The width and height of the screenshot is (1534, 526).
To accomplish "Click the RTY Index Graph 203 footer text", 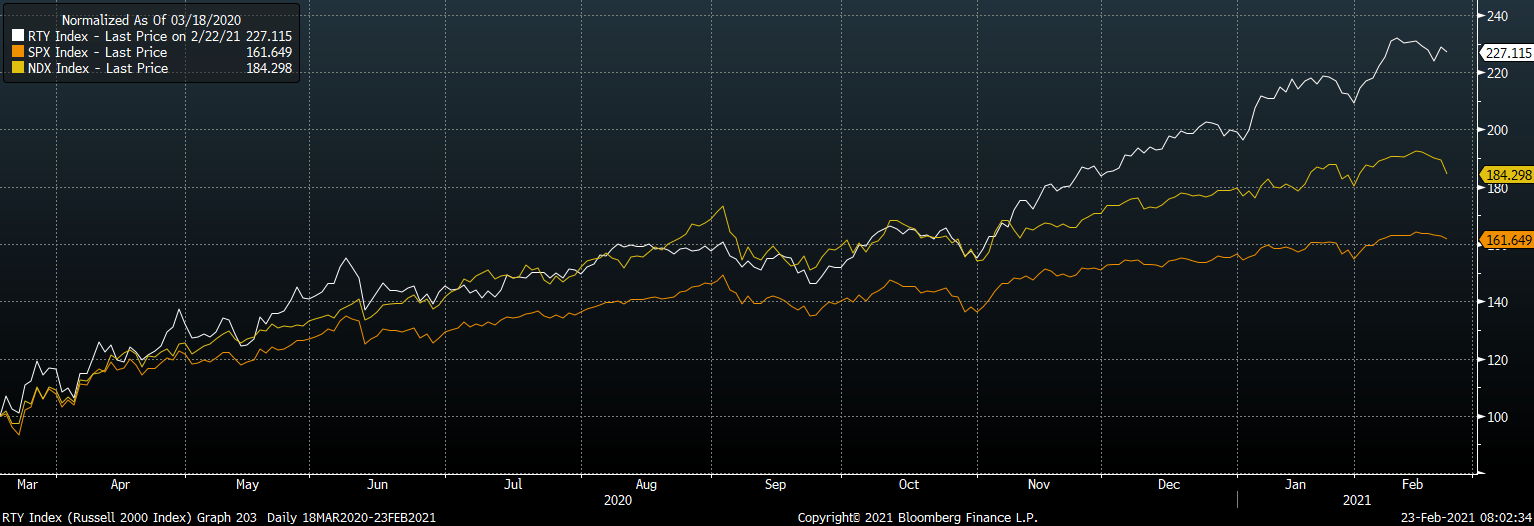I will point(129,518).
